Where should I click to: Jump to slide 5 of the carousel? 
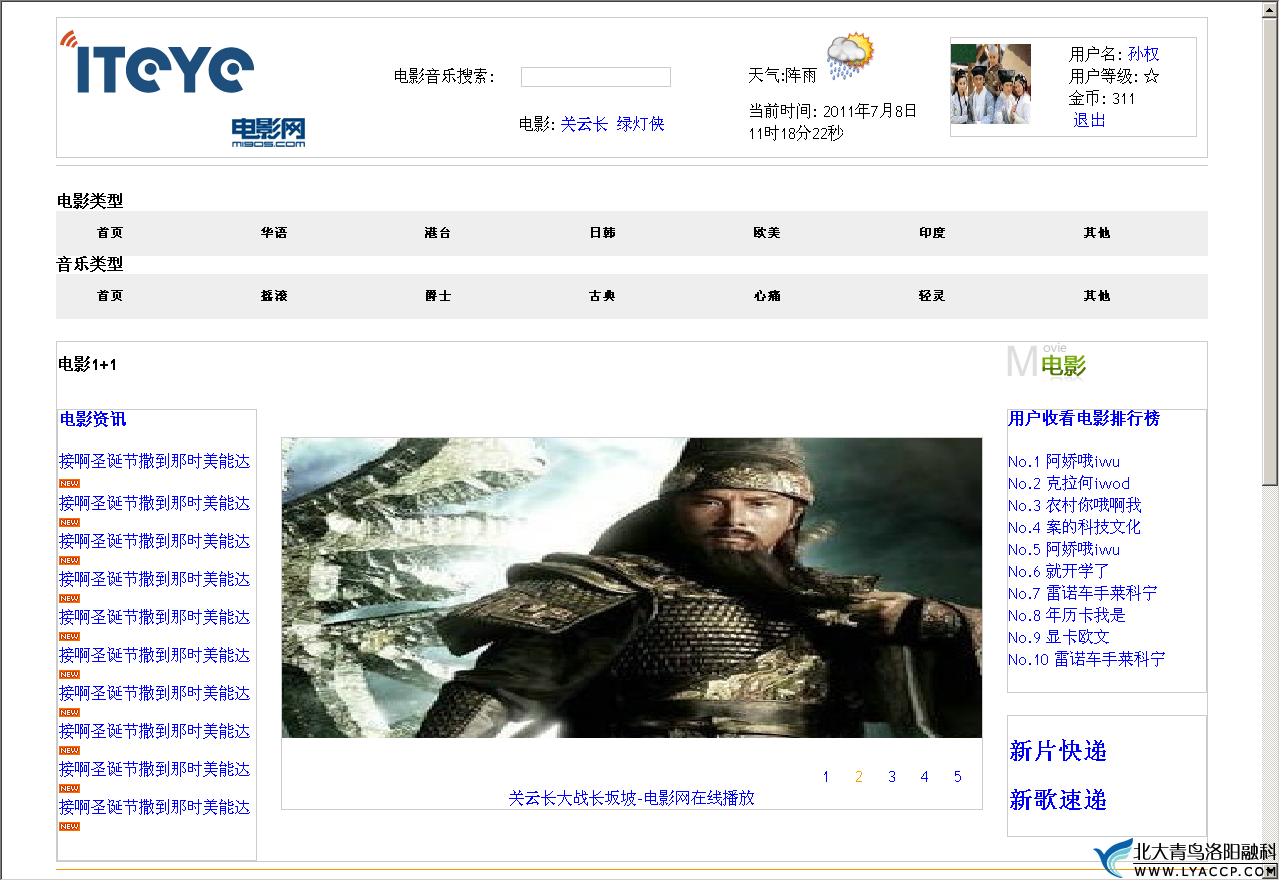pyautogui.click(x=957, y=777)
